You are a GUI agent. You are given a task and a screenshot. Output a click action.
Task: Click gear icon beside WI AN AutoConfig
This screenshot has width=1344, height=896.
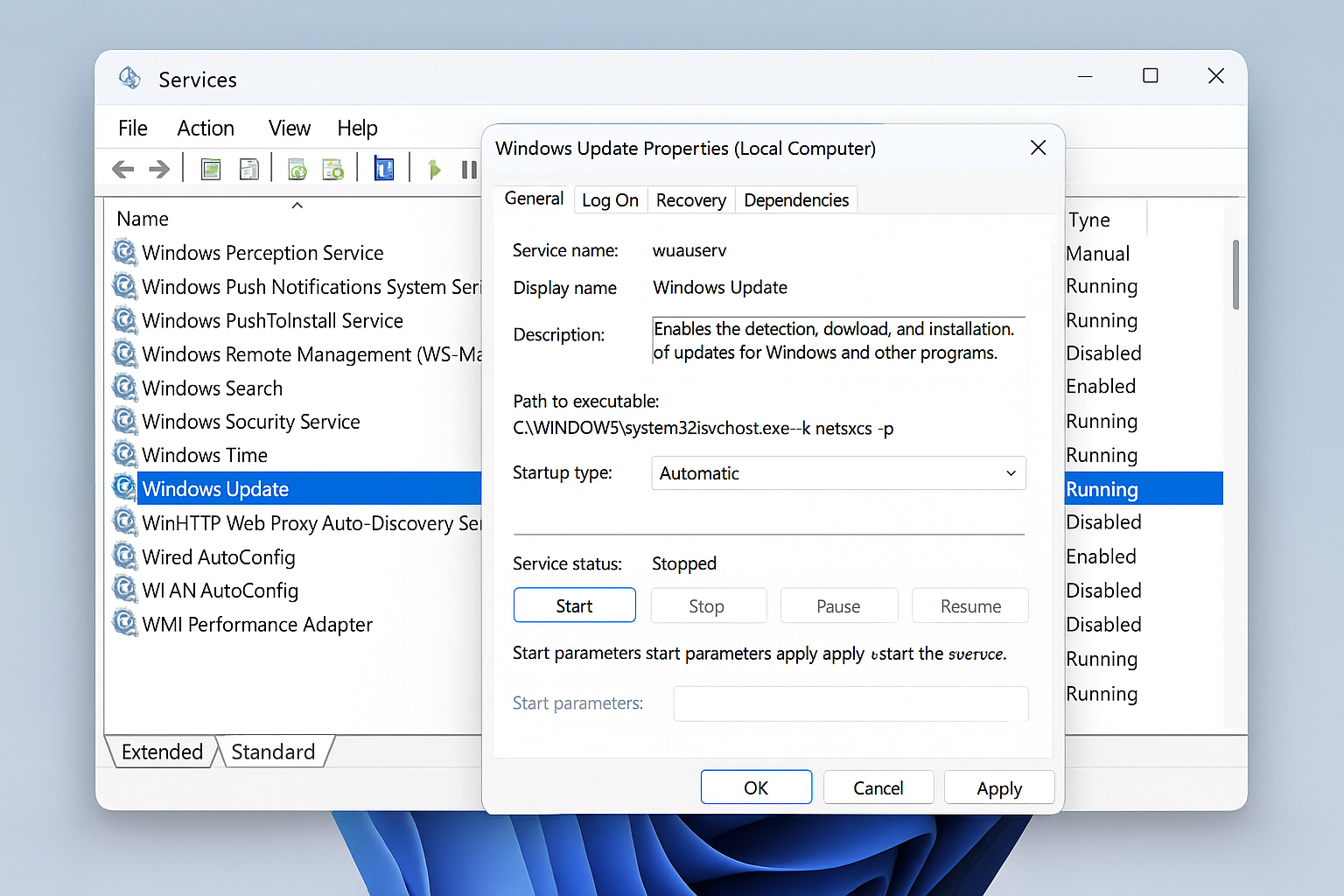point(125,590)
